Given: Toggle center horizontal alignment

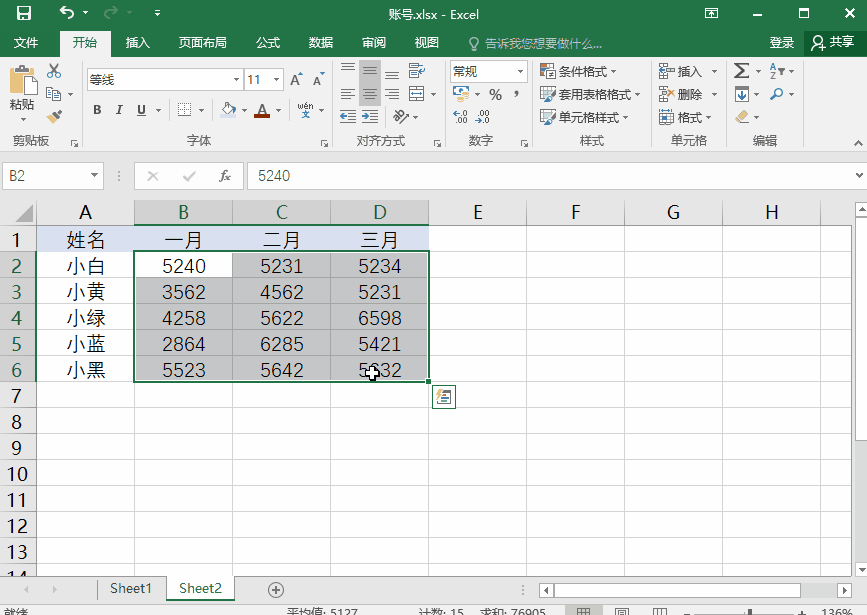Looking at the screenshot, I should [370, 94].
